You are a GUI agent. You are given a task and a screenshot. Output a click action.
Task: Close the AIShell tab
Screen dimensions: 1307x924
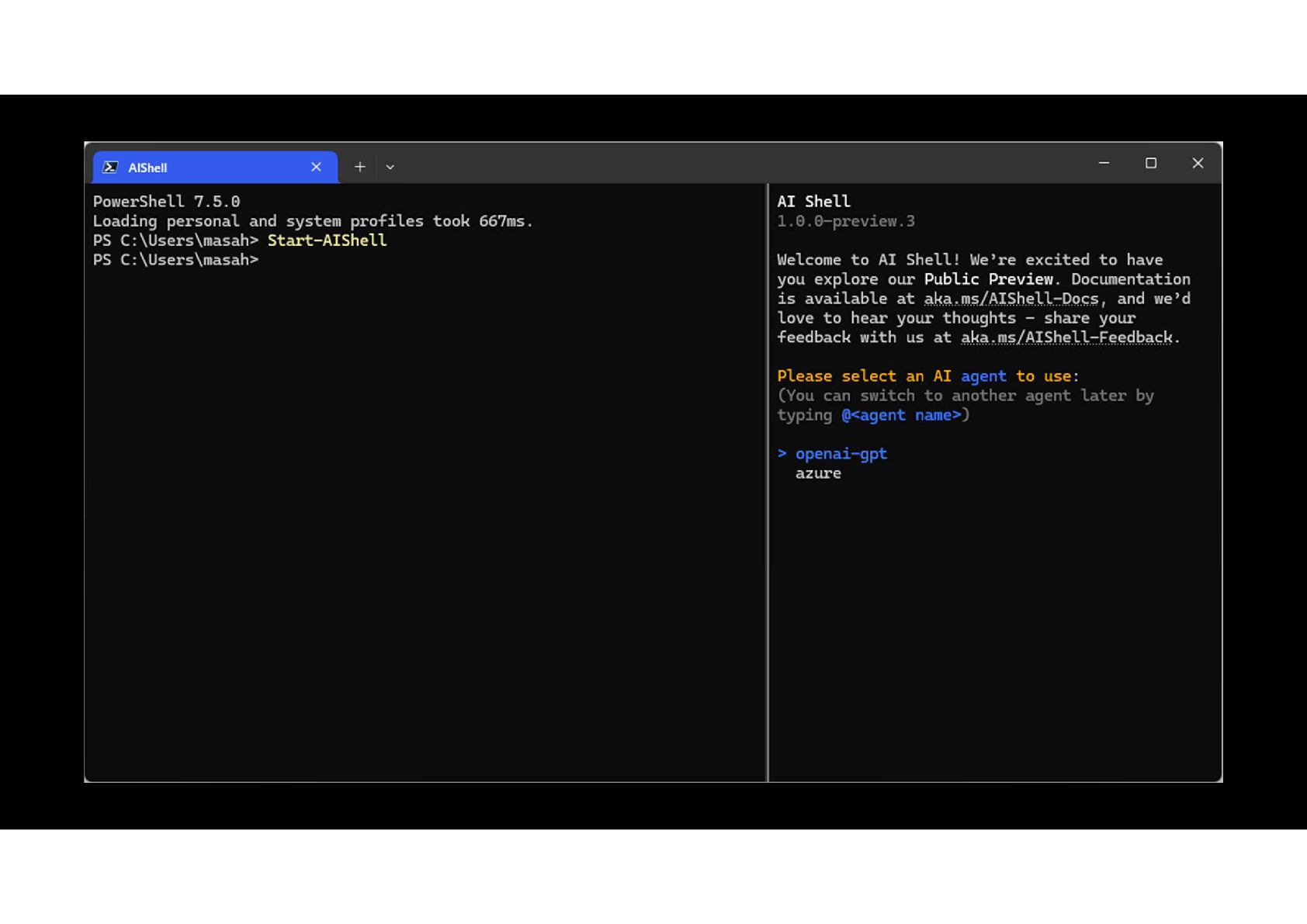[x=316, y=167]
